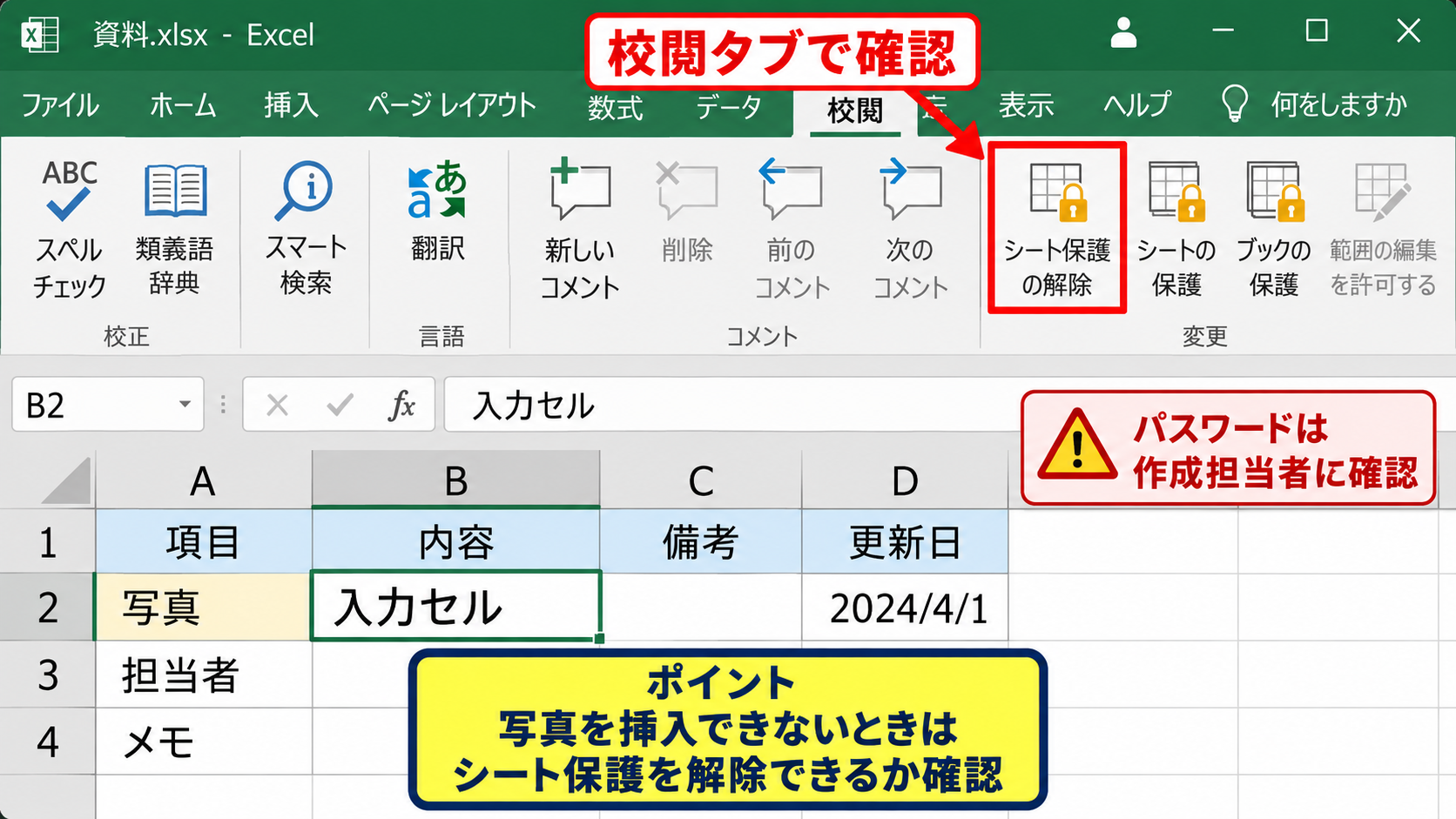1456x819 pixels.
Task: Click 範囲の編集を許可する allow edit ranges
Action: tap(1383, 230)
